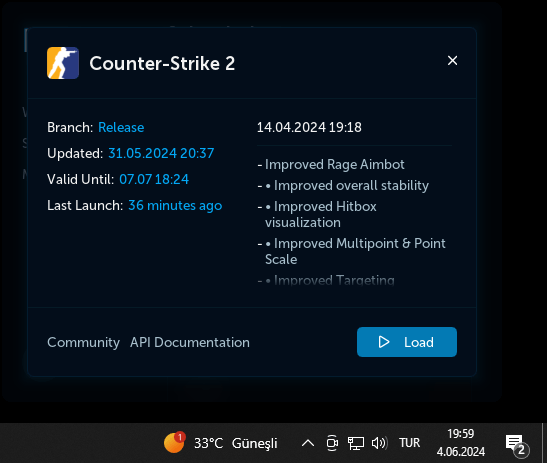This screenshot has height=463, width=547.
Task: Click the play triangle icon on Load
Action: pyautogui.click(x=384, y=342)
